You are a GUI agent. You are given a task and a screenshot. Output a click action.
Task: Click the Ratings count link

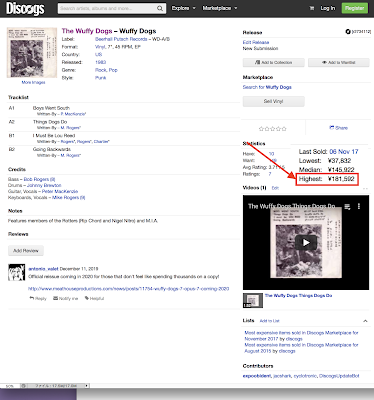point(270,174)
